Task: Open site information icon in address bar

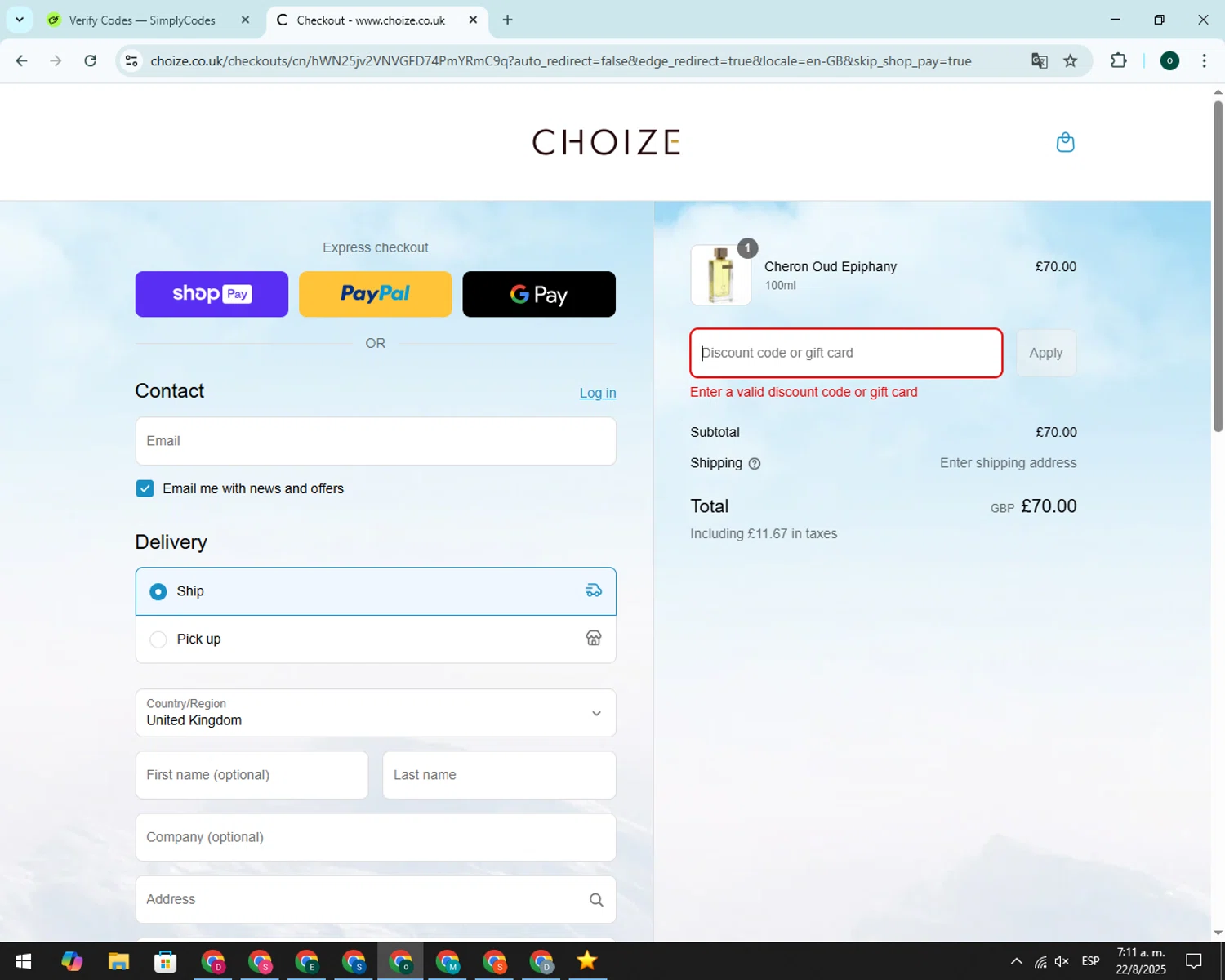Action: click(x=131, y=60)
